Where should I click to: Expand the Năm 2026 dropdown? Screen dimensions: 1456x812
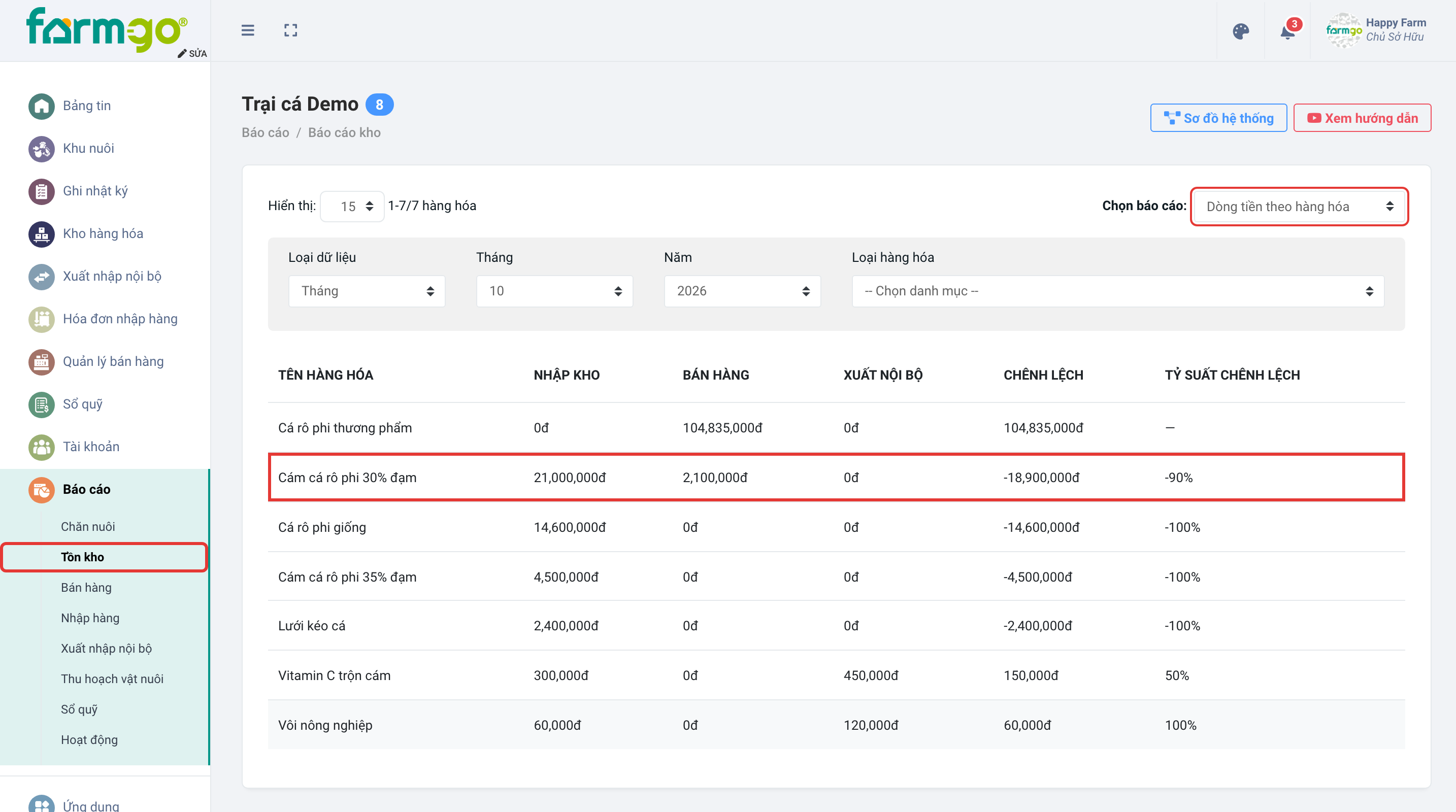(742, 291)
